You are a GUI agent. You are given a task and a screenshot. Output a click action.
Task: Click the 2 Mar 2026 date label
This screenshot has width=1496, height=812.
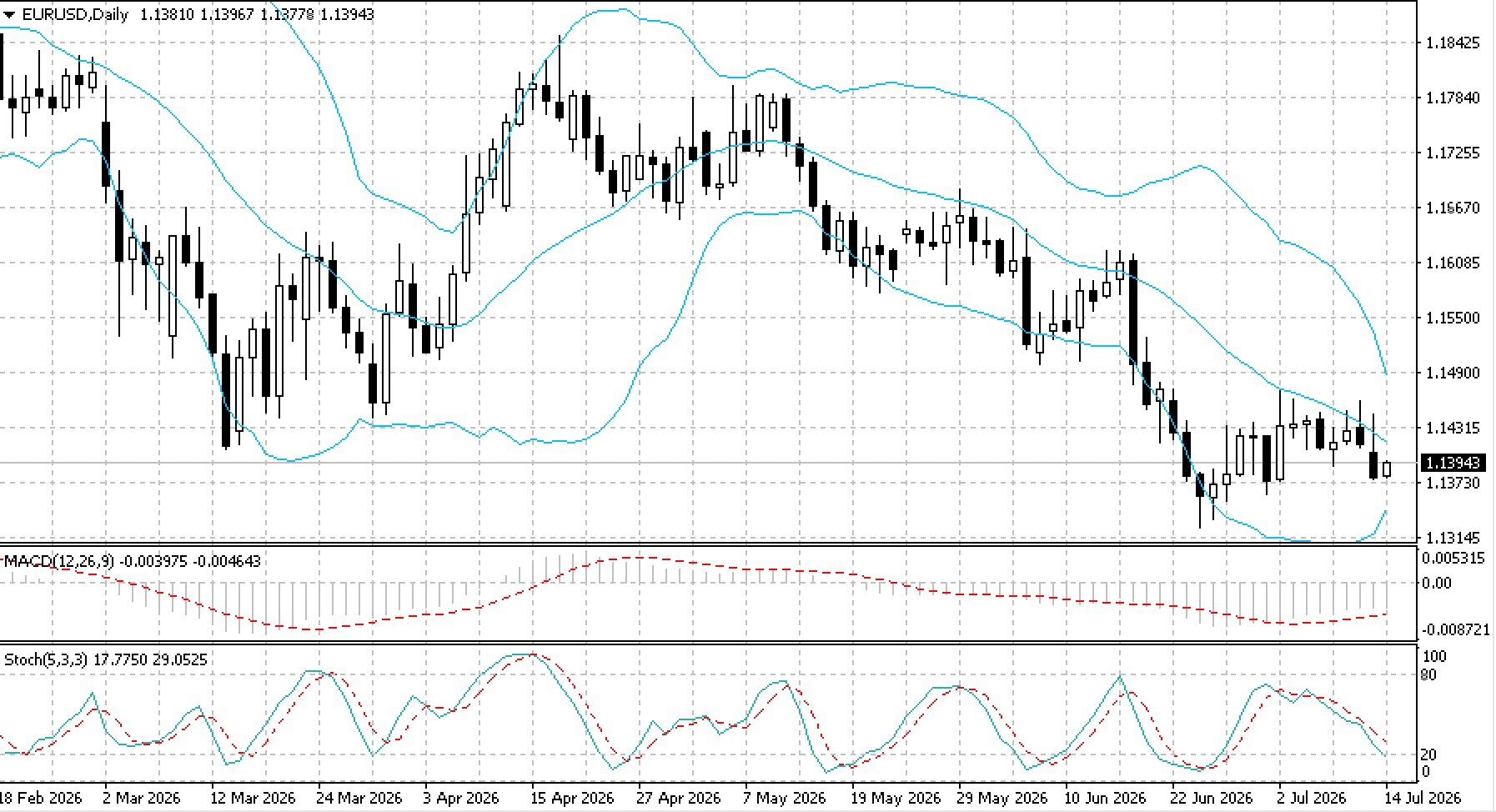pyautogui.click(x=142, y=798)
